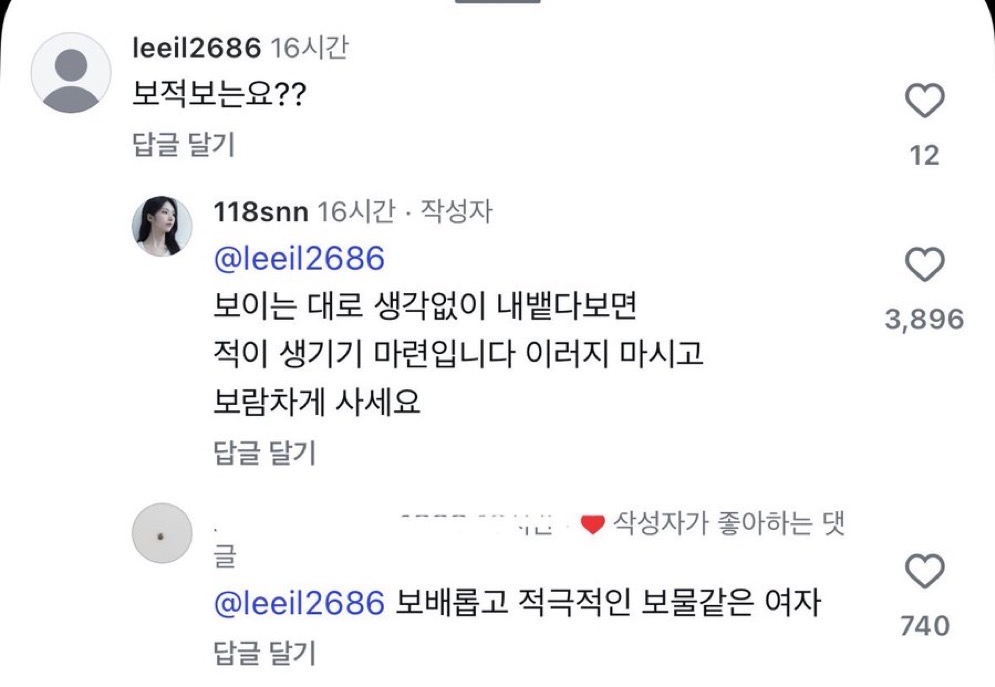Image resolution: width=995 pixels, height=687 pixels.
Task: Open leeil2686's default gray avatar
Action: 70,73
